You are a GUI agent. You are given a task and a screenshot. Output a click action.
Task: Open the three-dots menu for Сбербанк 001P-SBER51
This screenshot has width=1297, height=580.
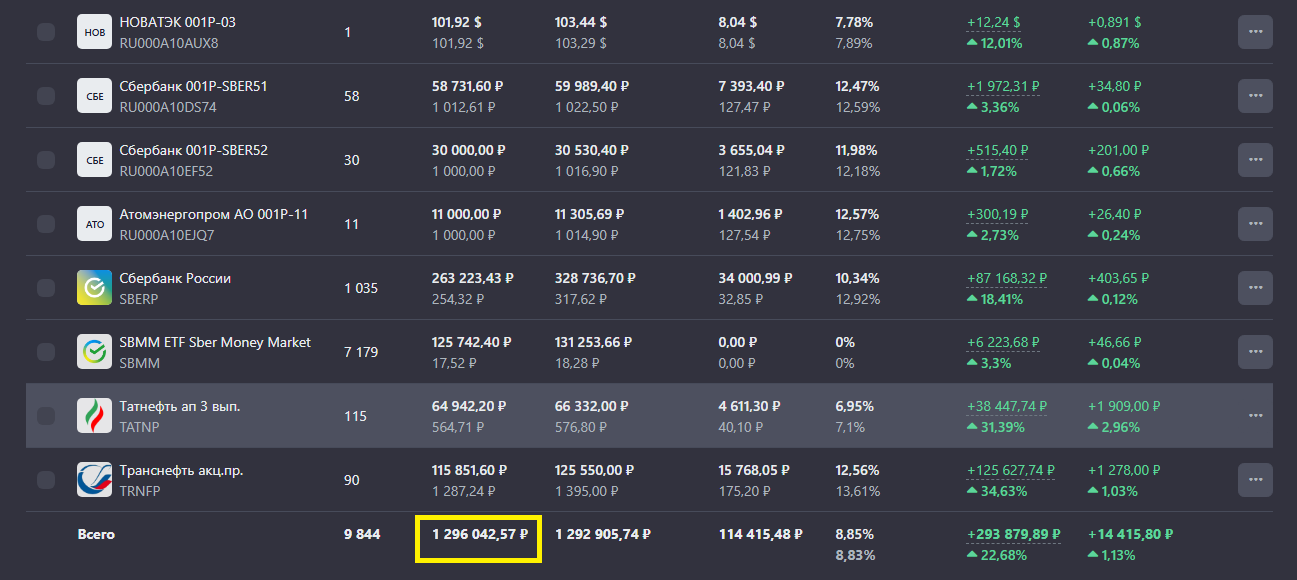pyautogui.click(x=1255, y=96)
